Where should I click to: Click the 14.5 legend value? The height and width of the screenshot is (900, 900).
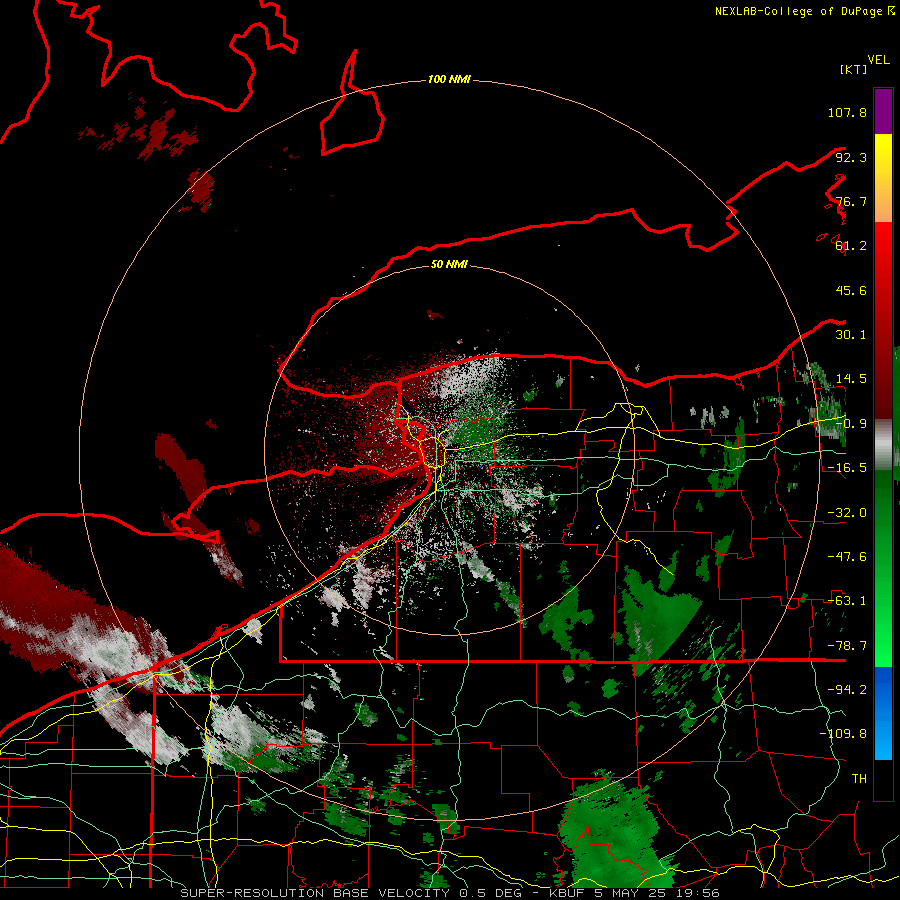851,379
